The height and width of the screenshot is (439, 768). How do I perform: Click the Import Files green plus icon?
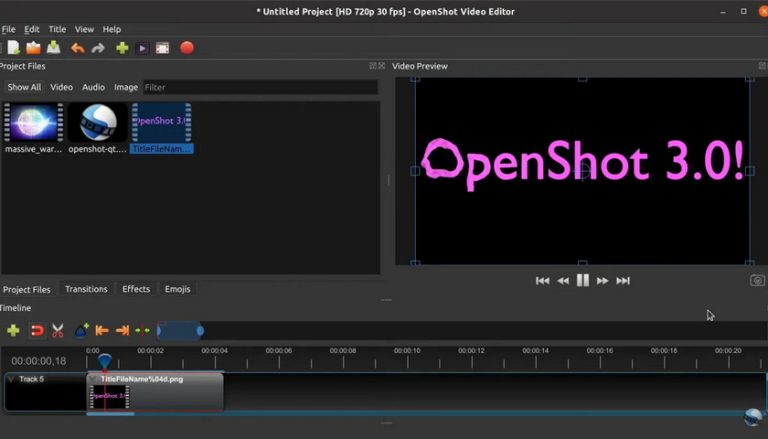click(x=122, y=47)
